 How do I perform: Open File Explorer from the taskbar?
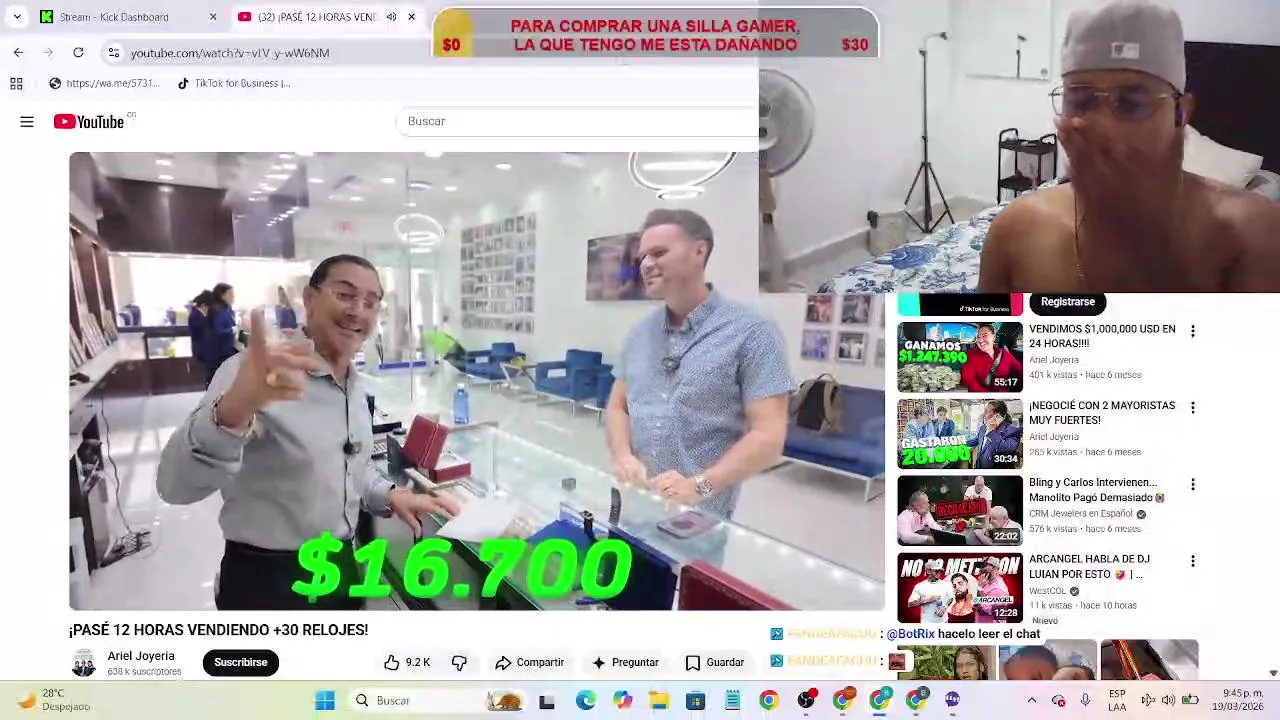click(659, 701)
